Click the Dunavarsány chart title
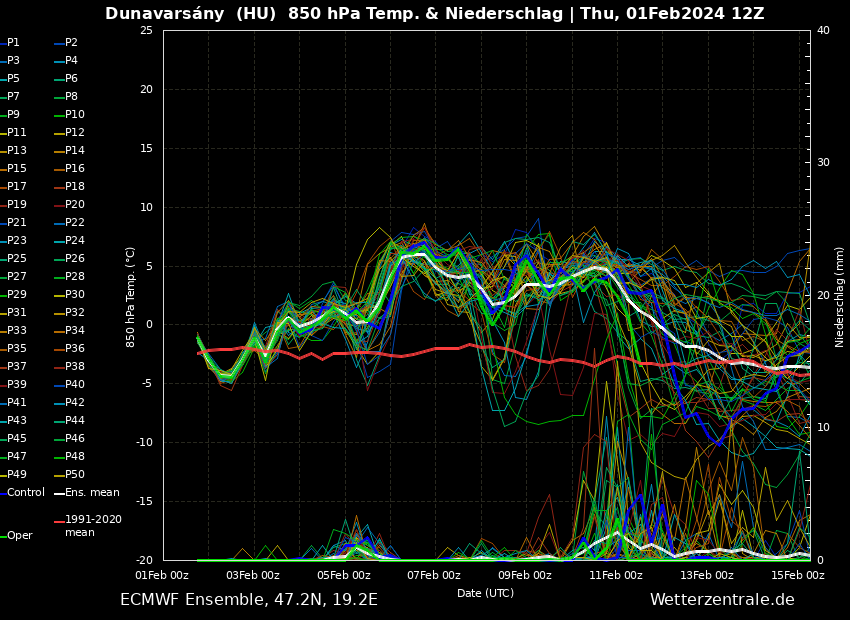The width and height of the screenshot is (850, 620). coord(434,14)
